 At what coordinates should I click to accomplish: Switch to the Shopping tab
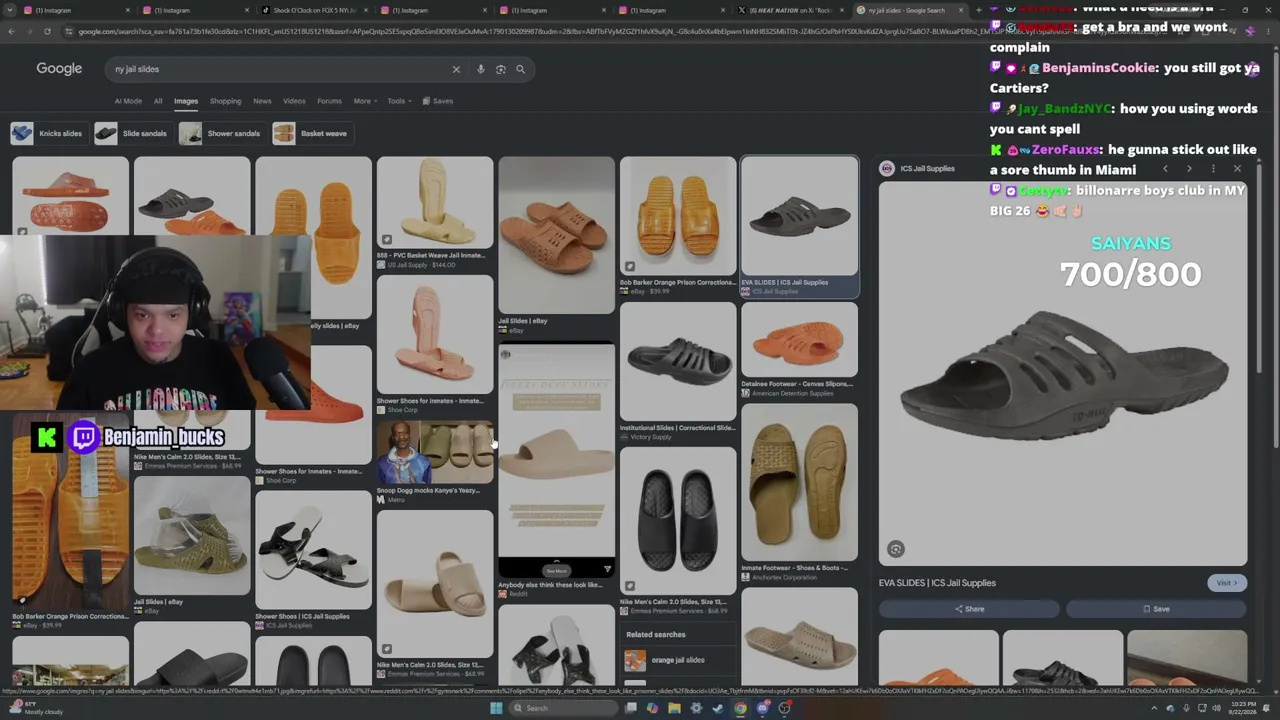(x=225, y=101)
